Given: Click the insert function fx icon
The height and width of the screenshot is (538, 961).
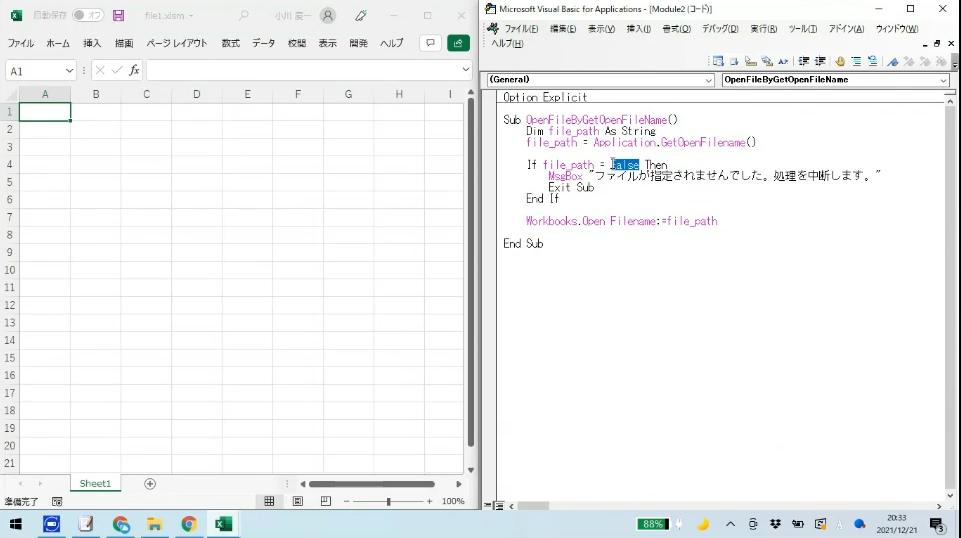Looking at the screenshot, I should (135, 71).
